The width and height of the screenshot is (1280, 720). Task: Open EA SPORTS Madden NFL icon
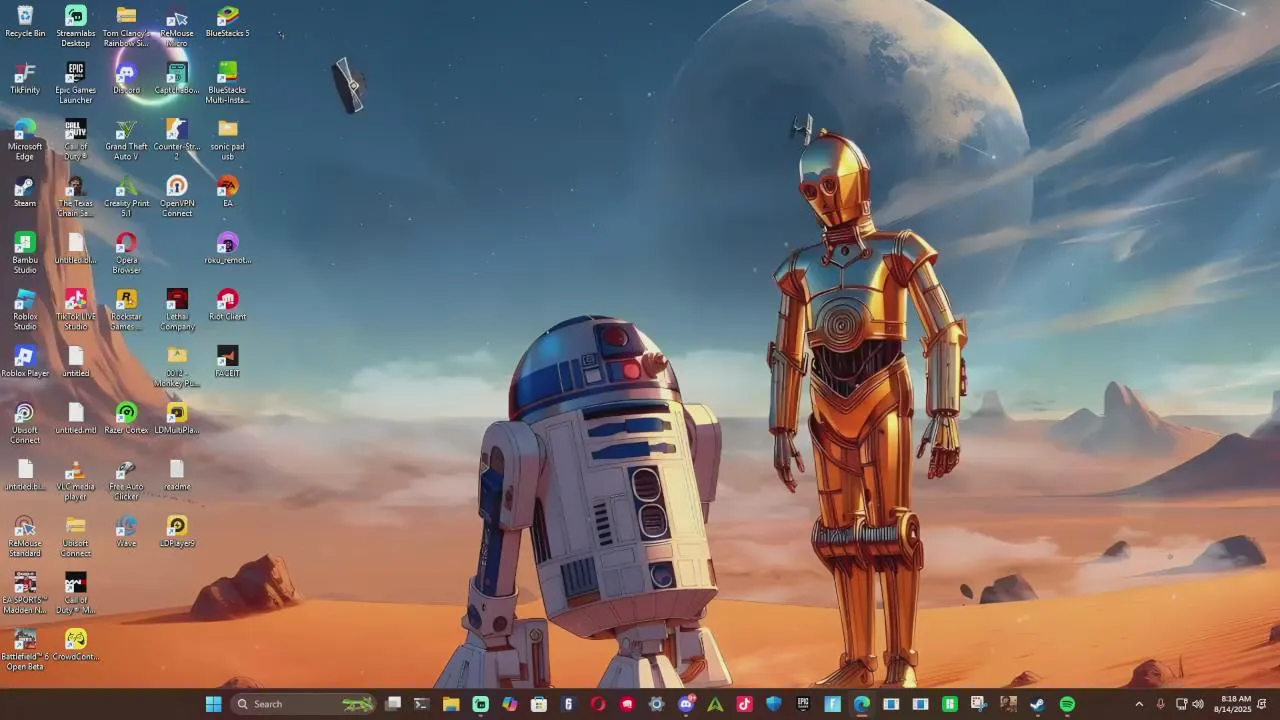point(25,594)
